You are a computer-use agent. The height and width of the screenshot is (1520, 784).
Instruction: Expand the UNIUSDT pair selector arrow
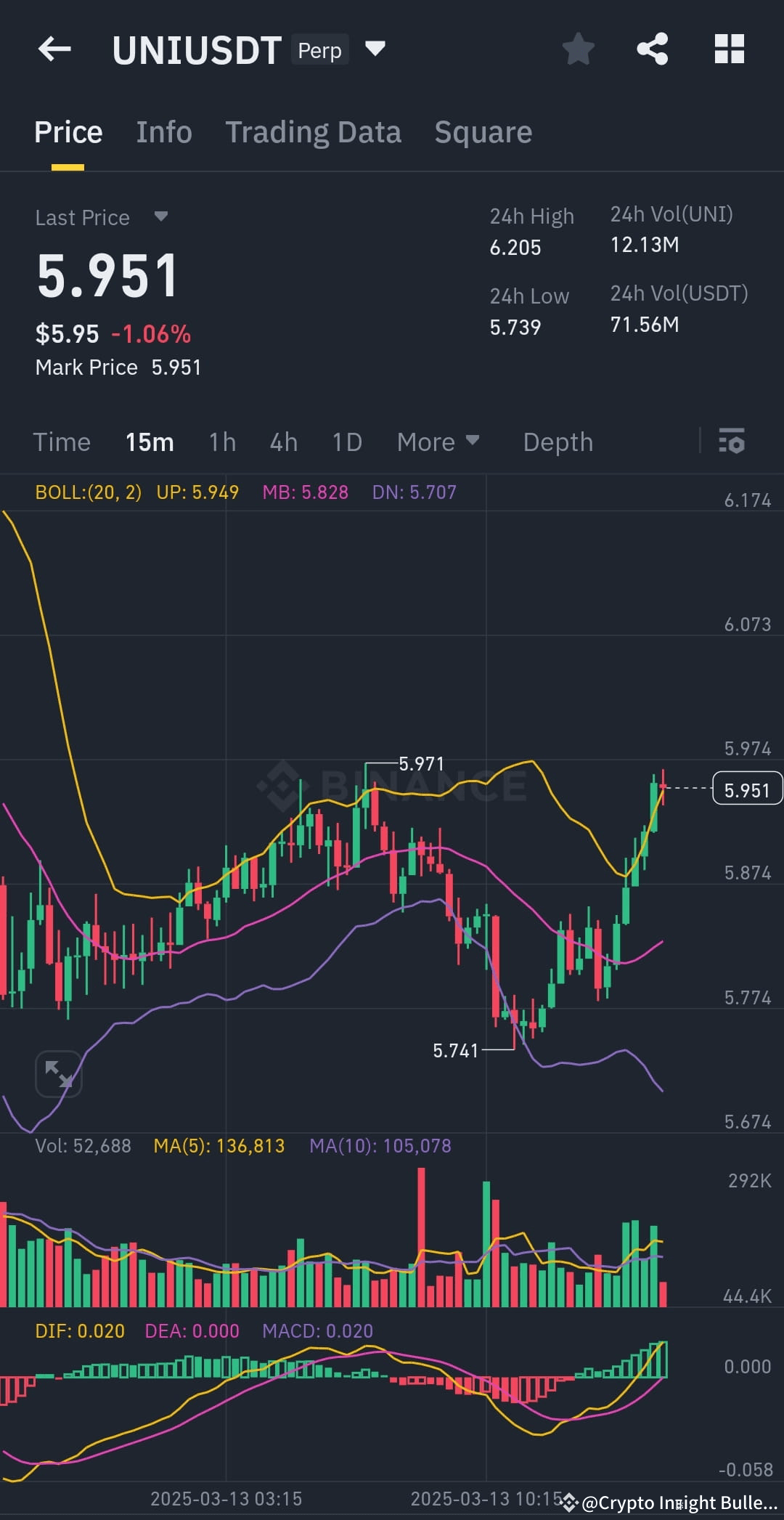click(375, 49)
